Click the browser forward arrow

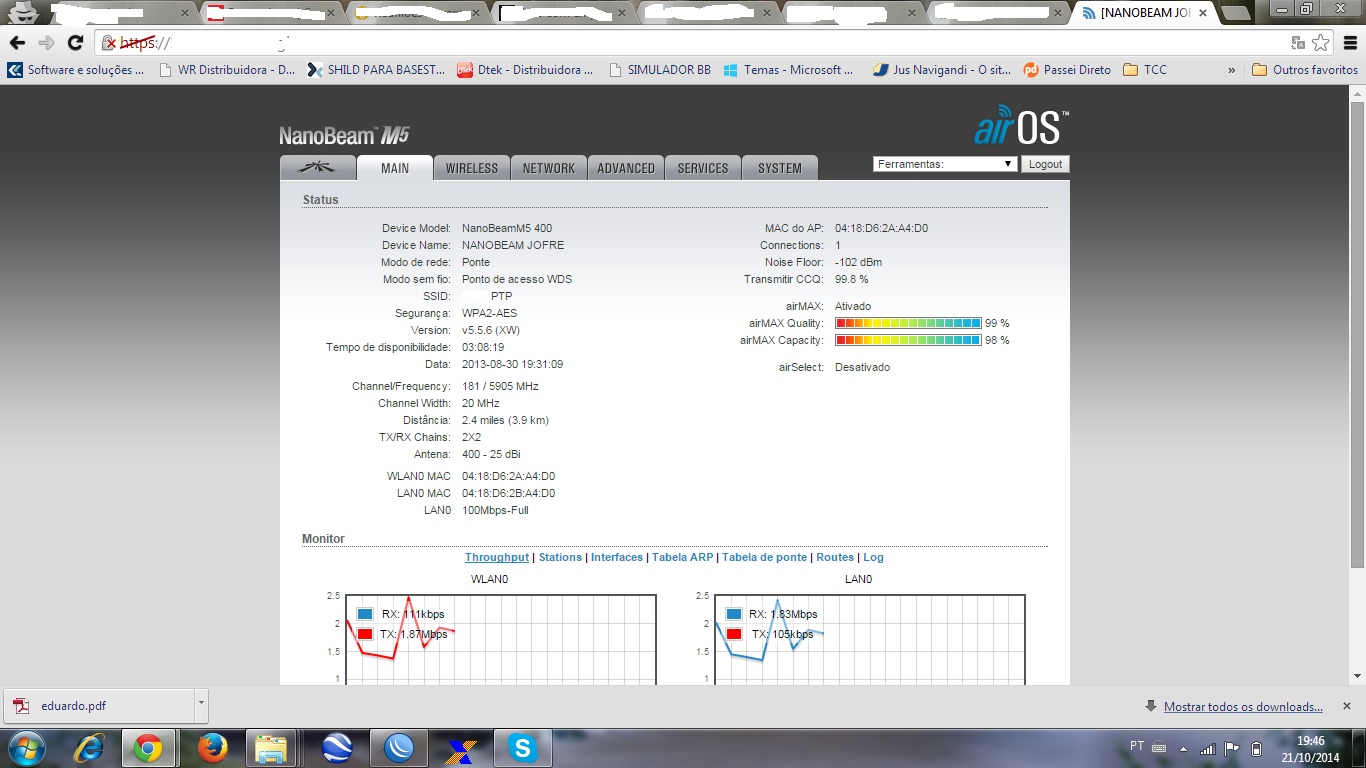click(x=46, y=43)
